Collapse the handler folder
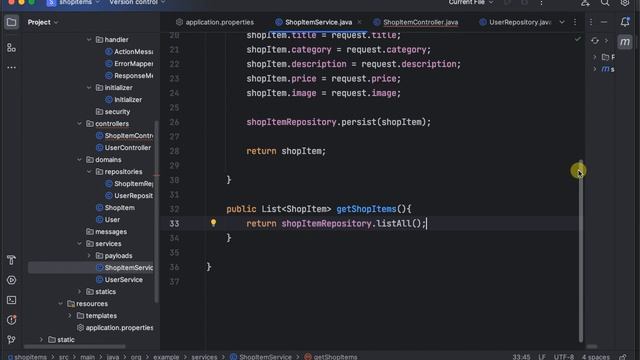The width and height of the screenshot is (640, 360). pyautogui.click(x=89, y=40)
